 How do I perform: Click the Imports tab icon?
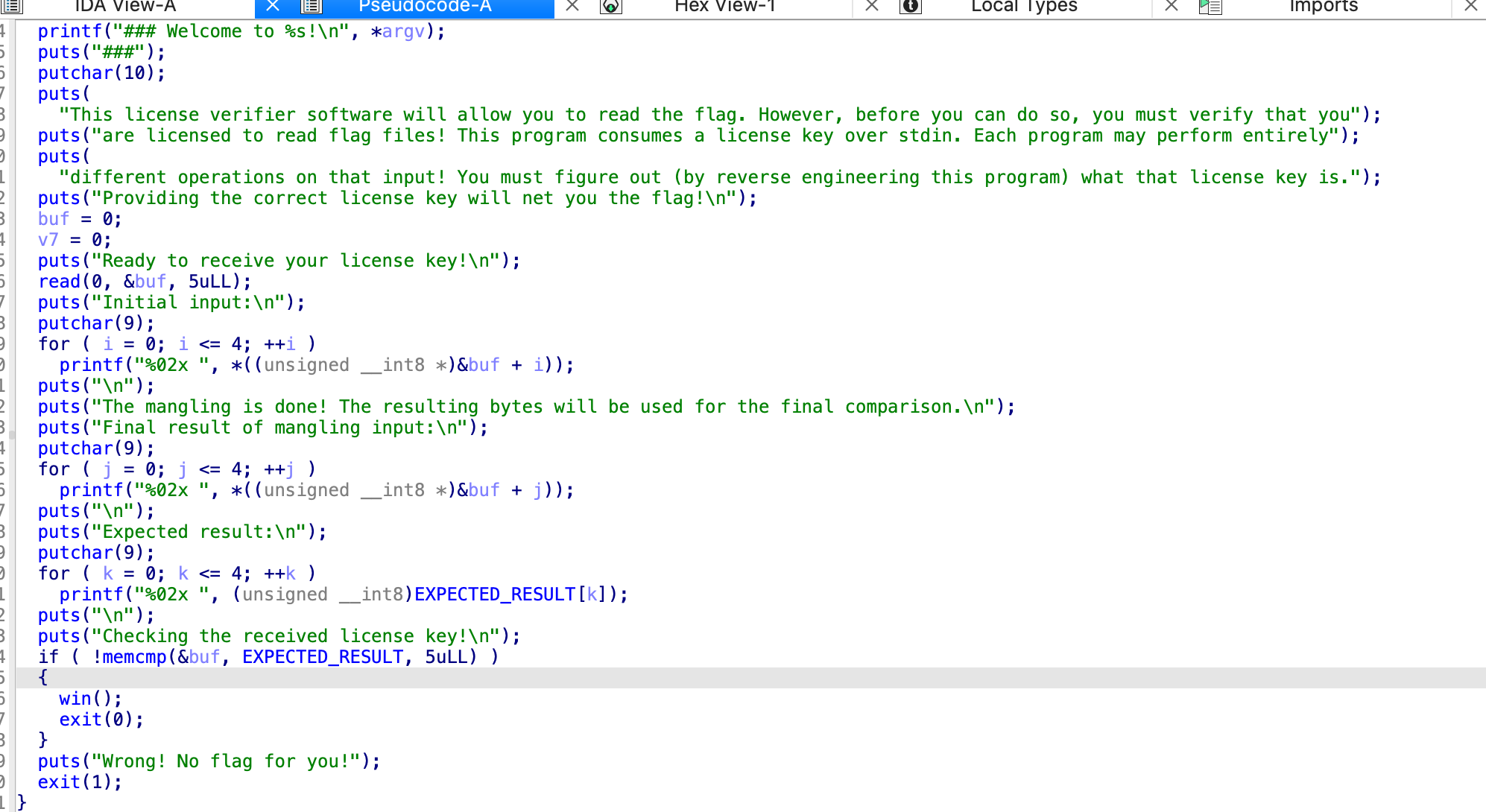pos(1210,6)
